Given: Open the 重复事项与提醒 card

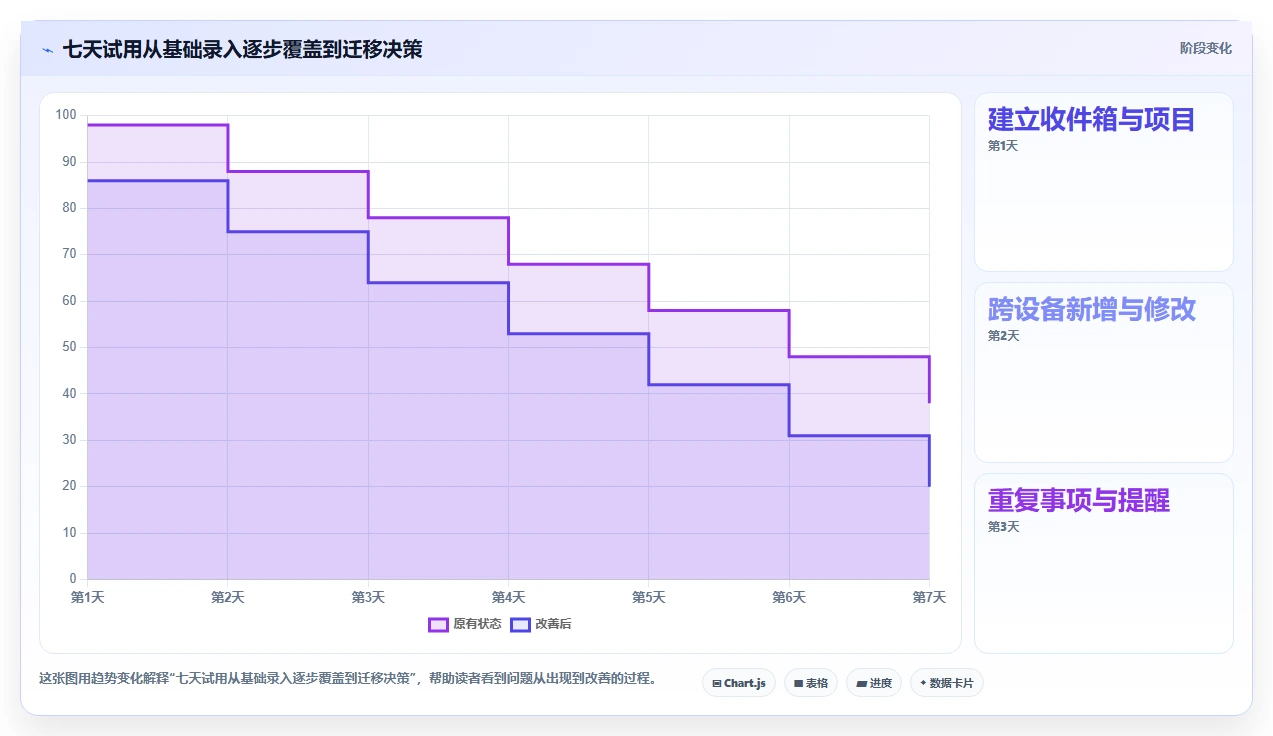Looking at the screenshot, I should 1103,563.
